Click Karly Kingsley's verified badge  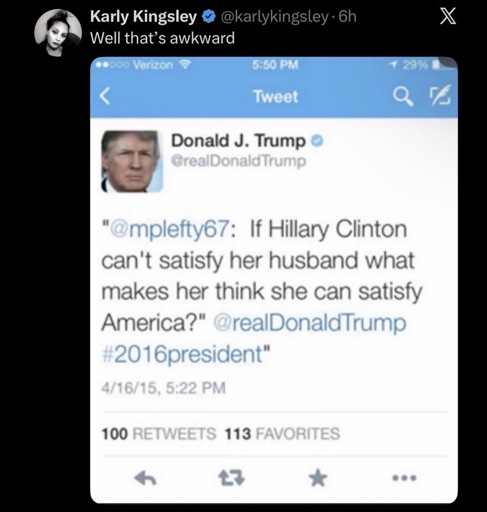click(x=208, y=17)
